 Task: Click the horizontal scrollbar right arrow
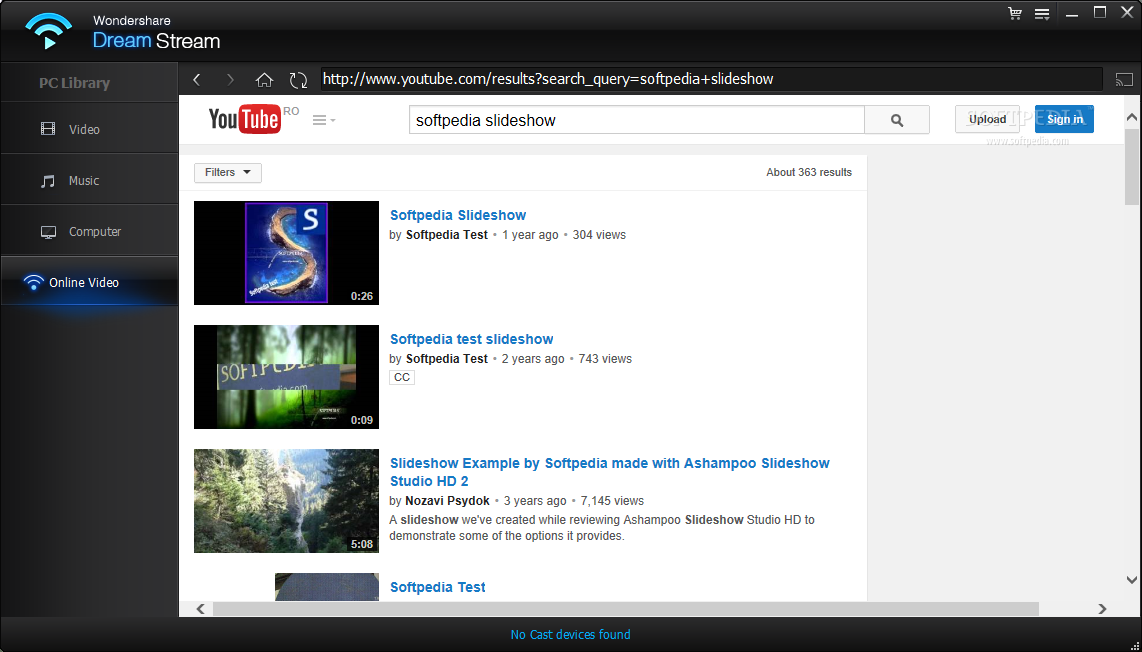click(x=1102, y=608)
